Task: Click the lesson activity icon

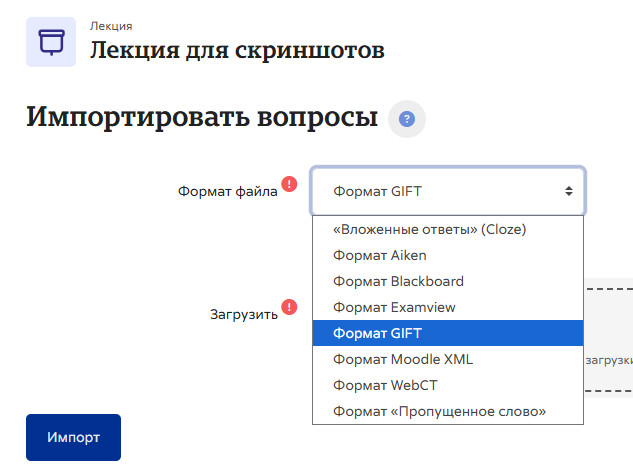Action: 50,42
